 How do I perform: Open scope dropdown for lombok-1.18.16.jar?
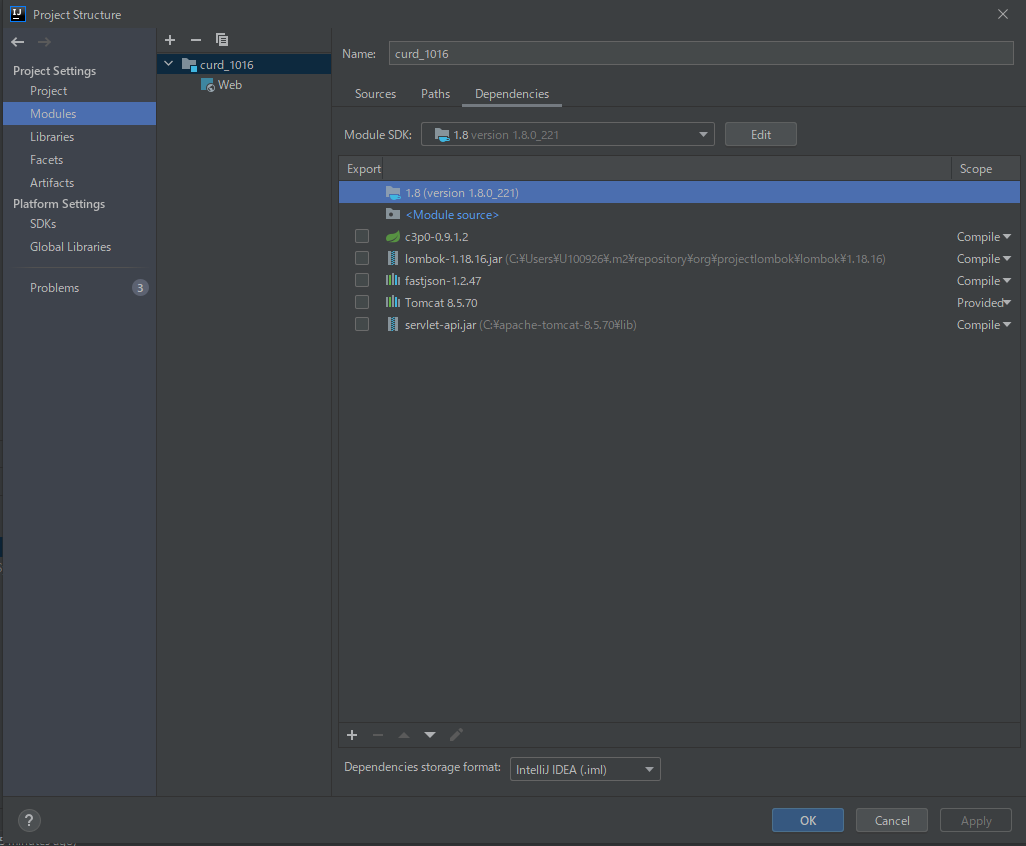click(983, 258)
